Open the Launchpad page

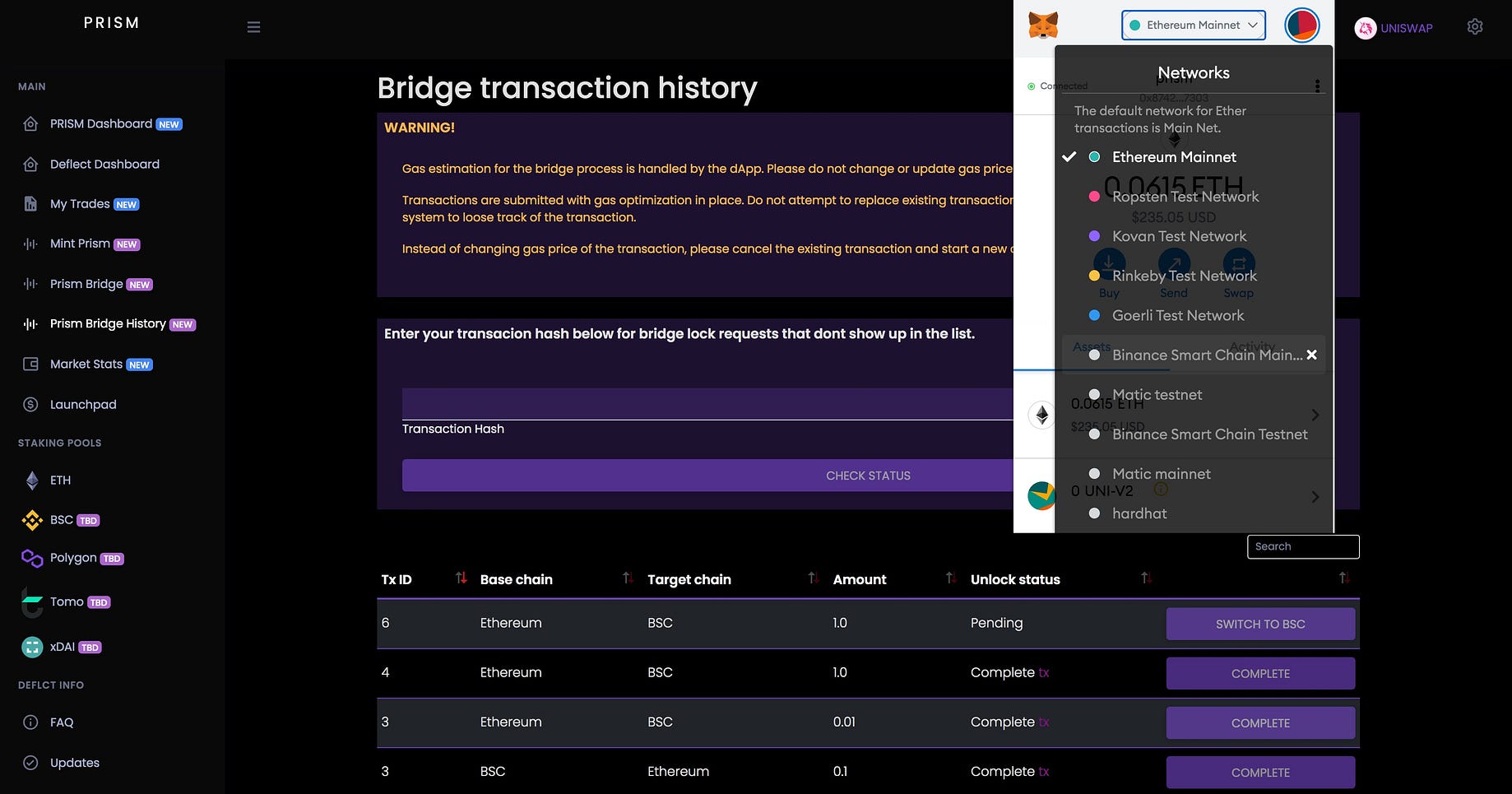83,404
